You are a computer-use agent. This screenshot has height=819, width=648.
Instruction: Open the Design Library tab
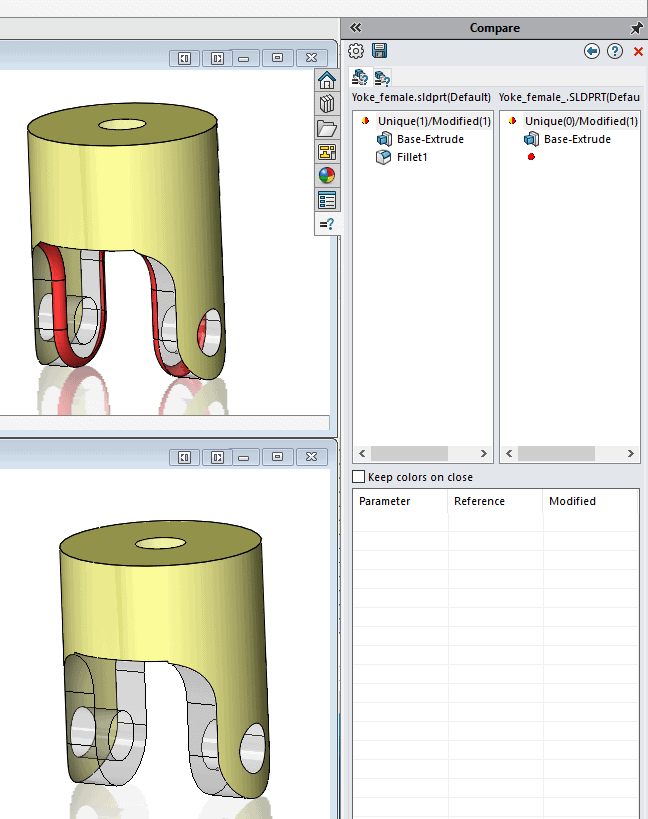tap(326, 104)
